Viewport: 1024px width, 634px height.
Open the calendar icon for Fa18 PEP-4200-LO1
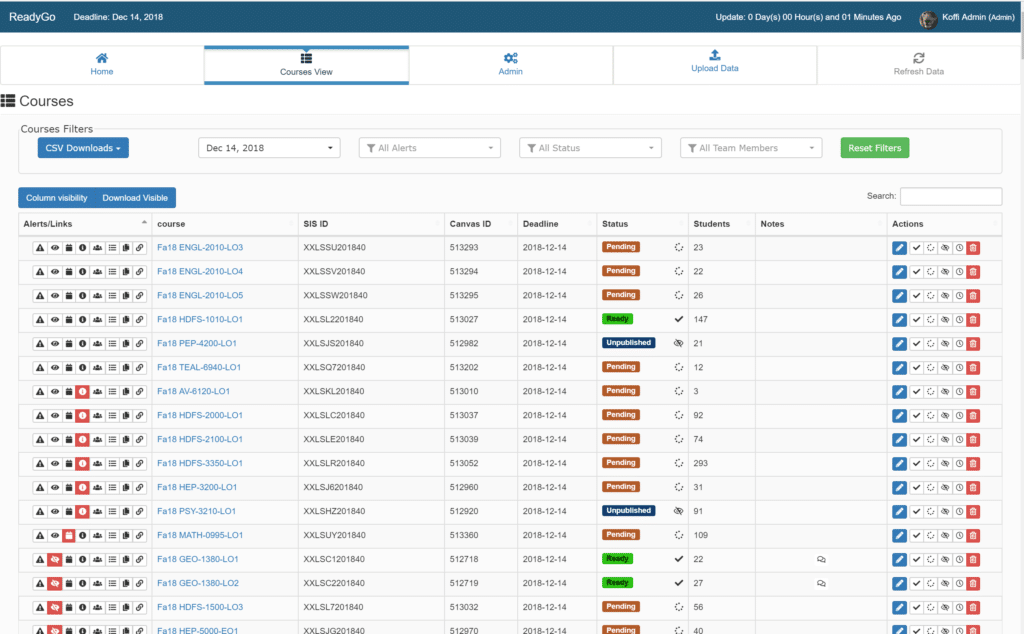pyautogui.click(x=68, y=343)
